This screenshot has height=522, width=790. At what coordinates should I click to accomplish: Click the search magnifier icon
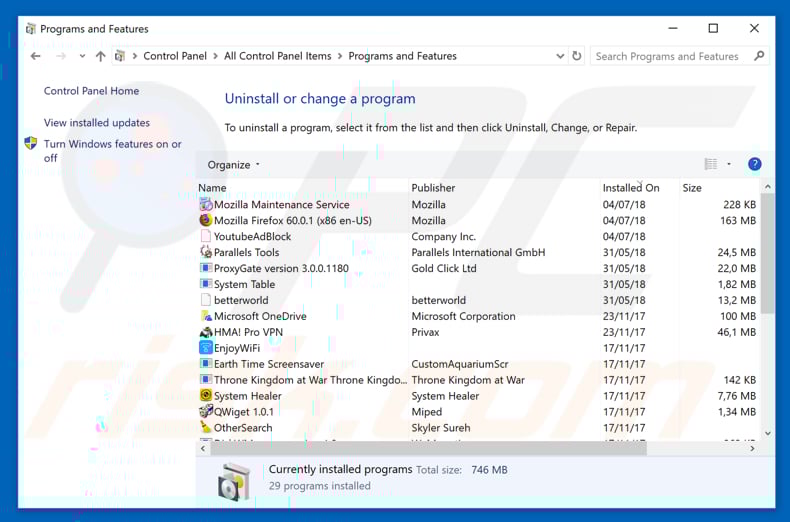tap(759, 56)
